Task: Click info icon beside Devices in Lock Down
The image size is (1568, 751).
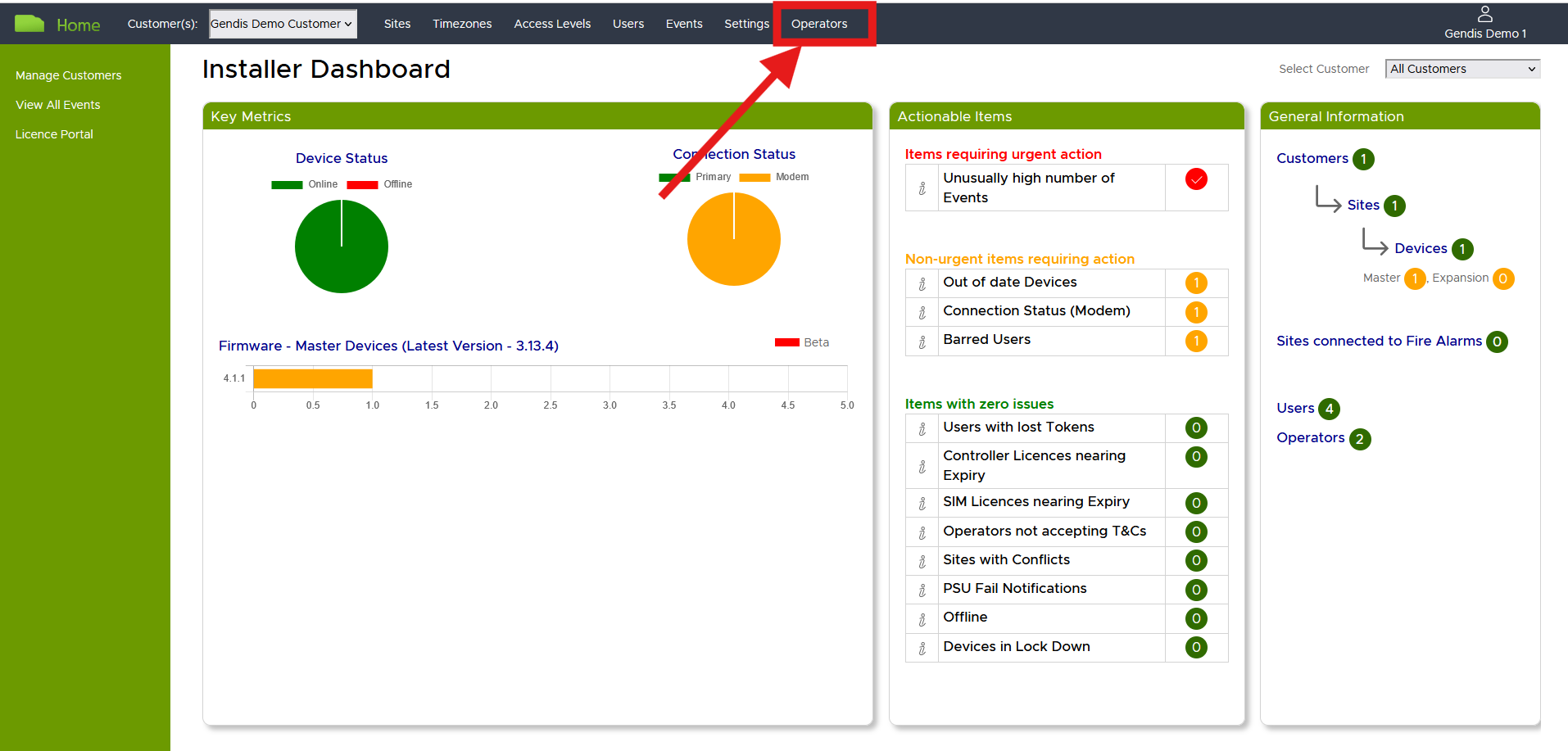Action: (922, 648)
